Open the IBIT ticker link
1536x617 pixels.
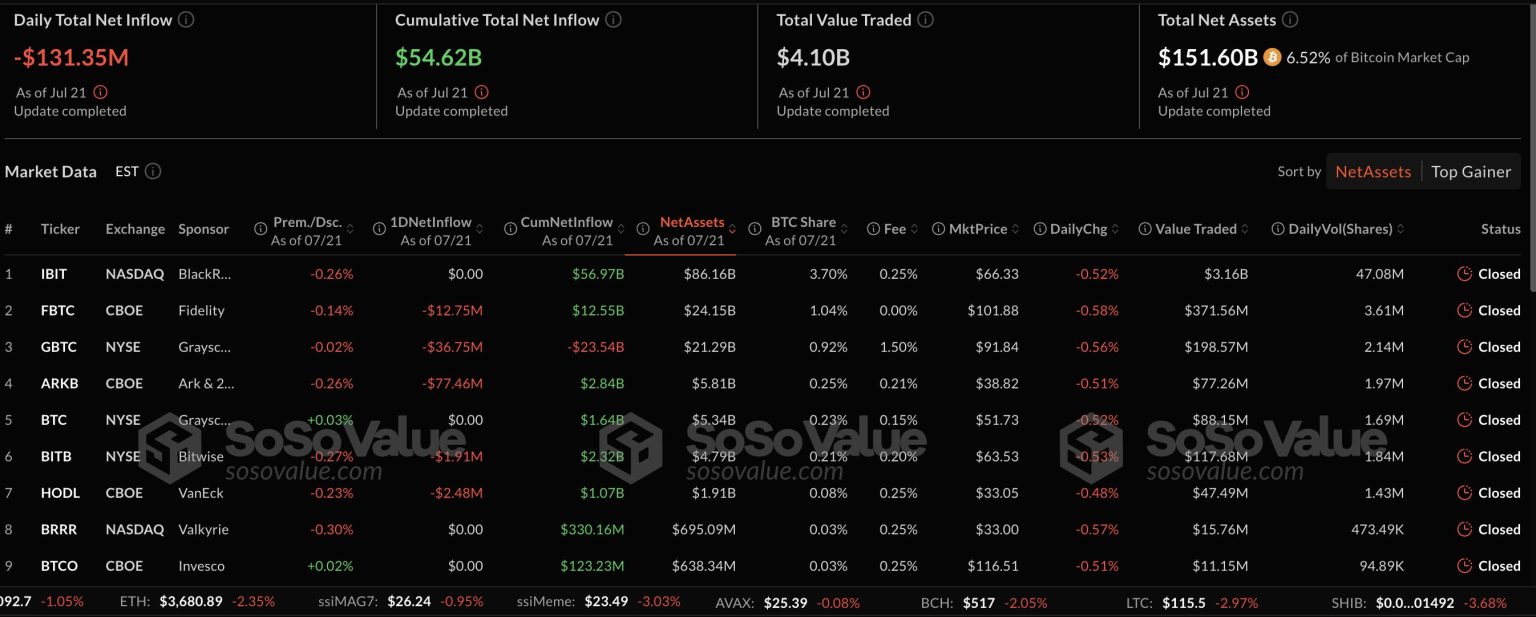point(54,274)
